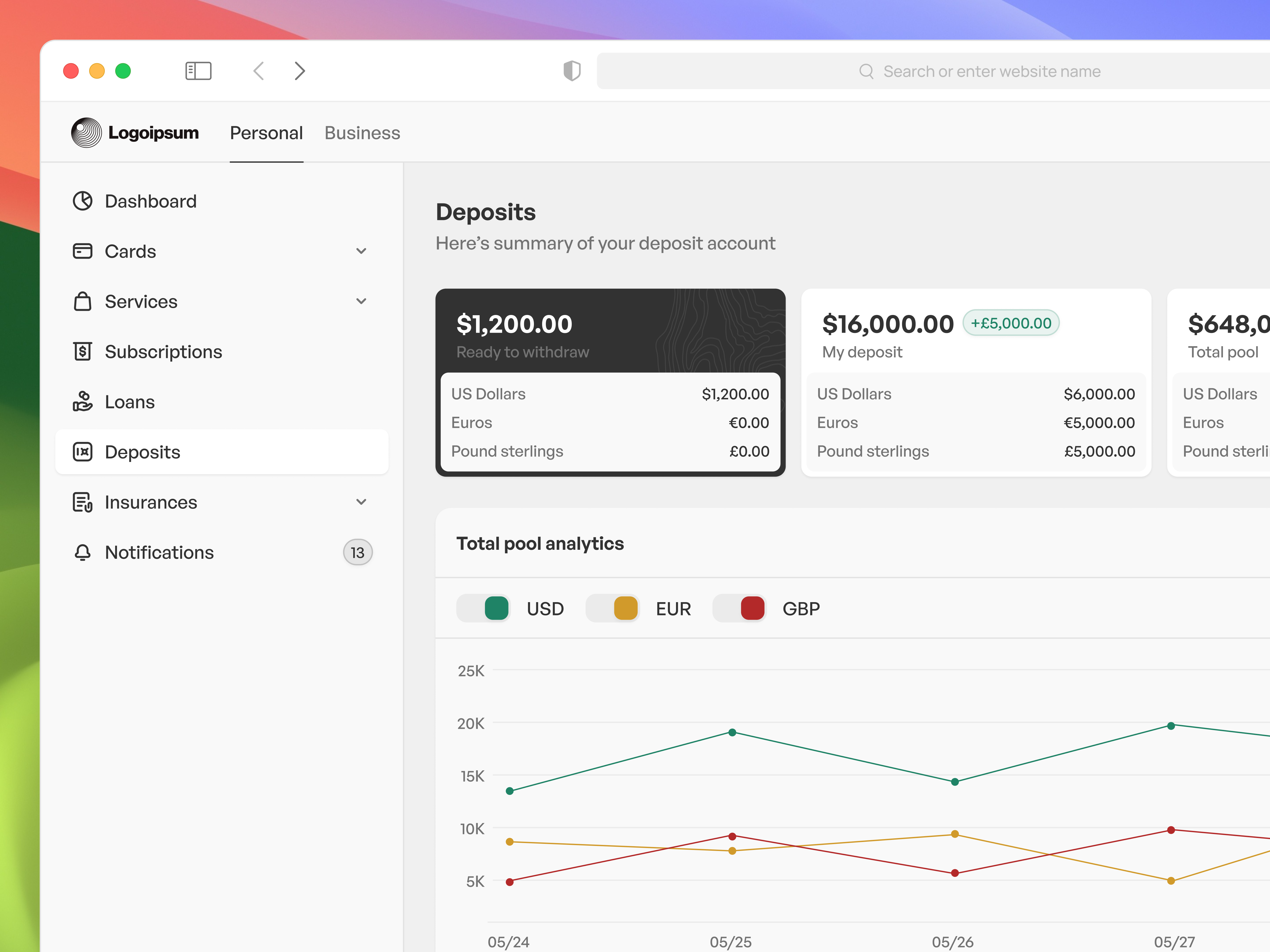Select the Dashboard icon in the sidebar
The height and width of the screenshot is (952, 1270).
point(83,201)
